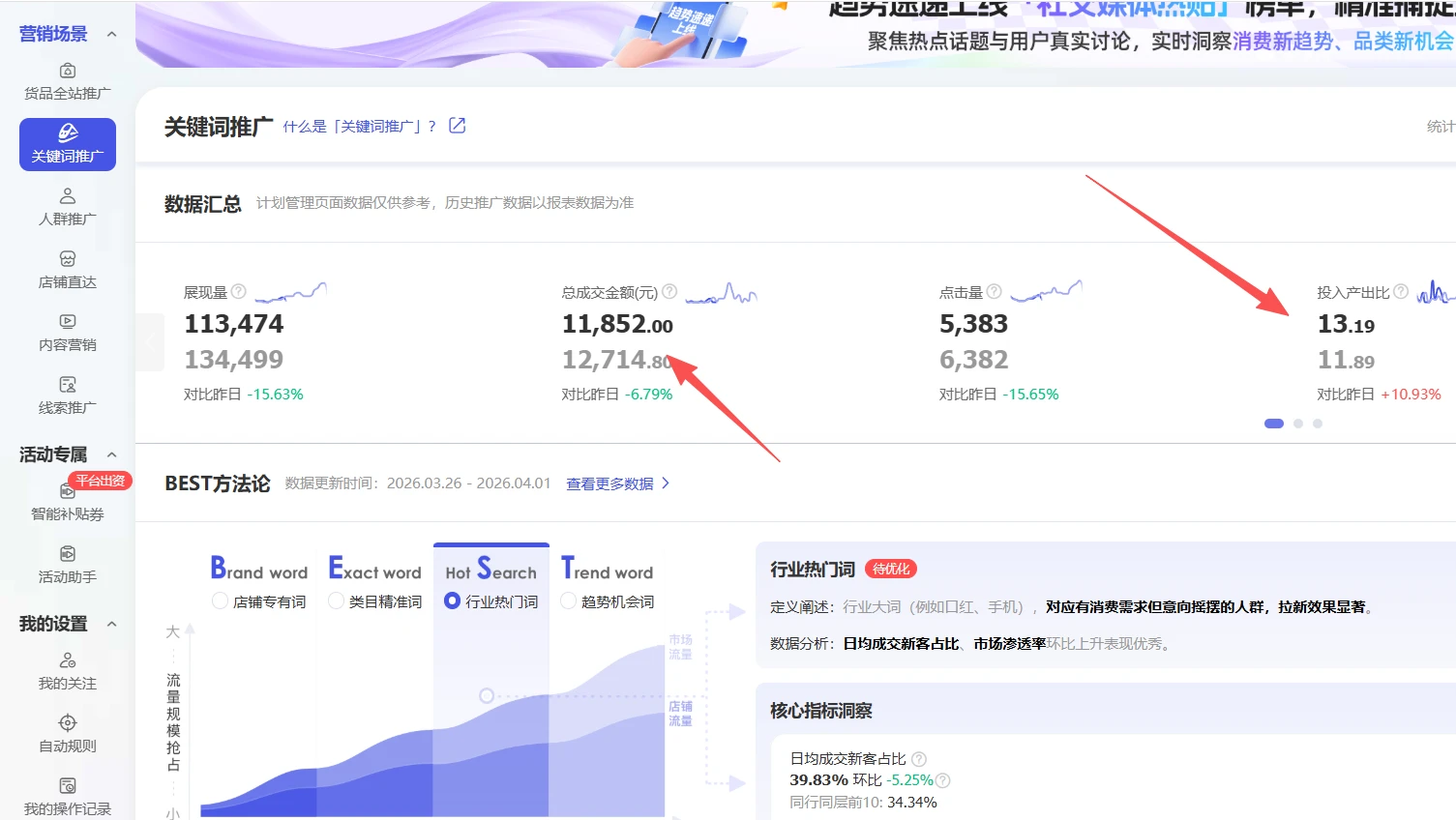1456x820 pixels.
Task: Open 线索推广 in the sidebar
Action: pos(67,384)
